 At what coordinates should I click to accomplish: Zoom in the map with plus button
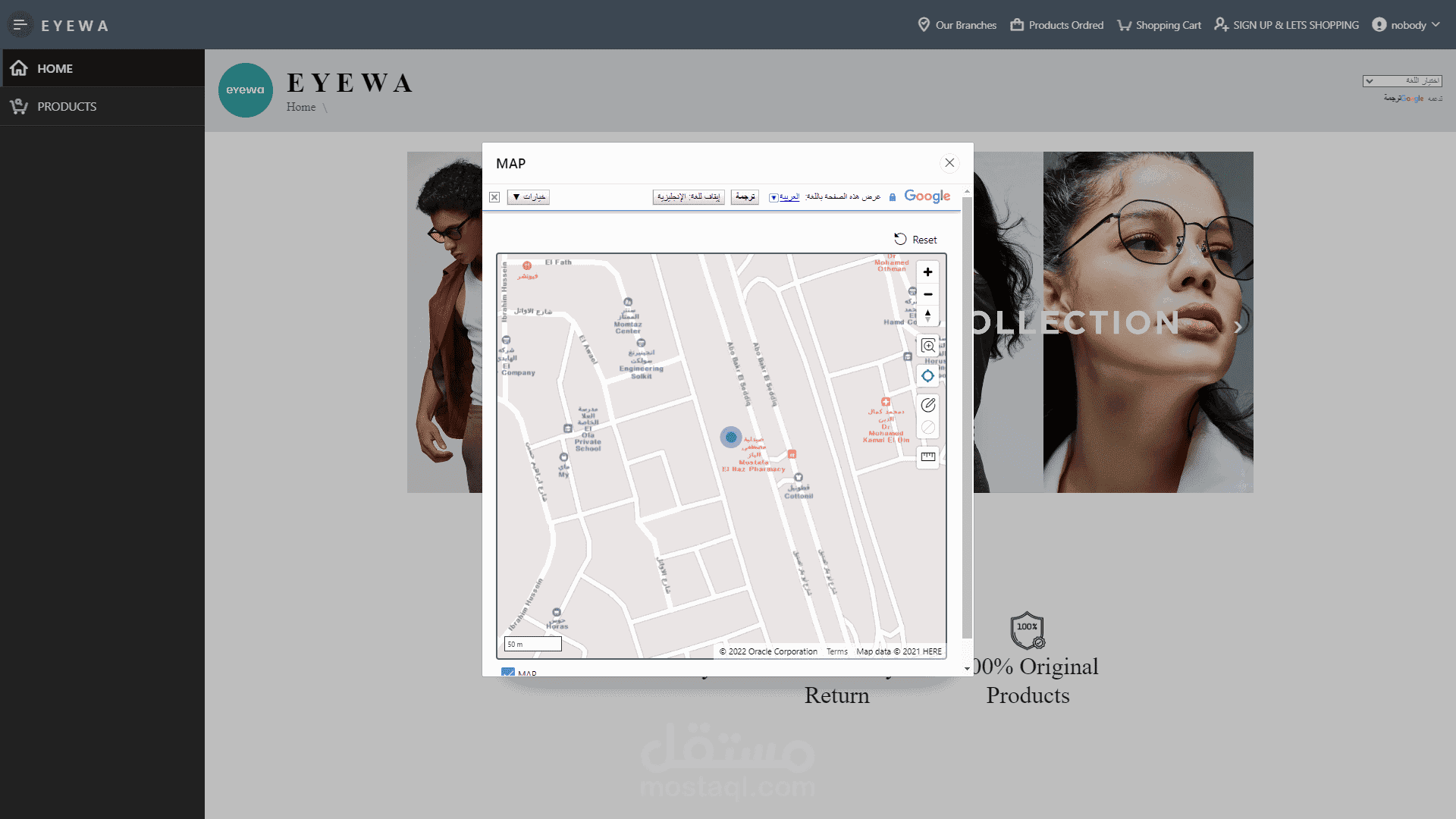coord(927,272)
